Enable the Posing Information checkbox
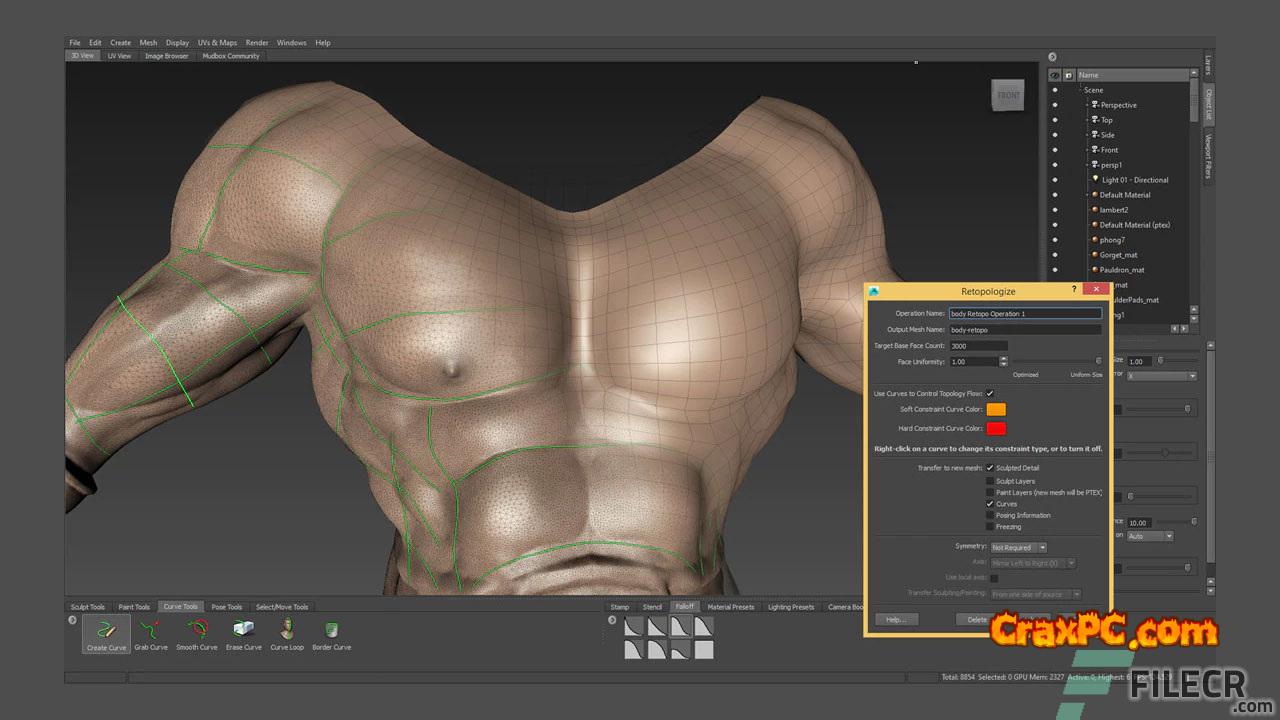Screen dimensions: 1280x720 (990, 515)
